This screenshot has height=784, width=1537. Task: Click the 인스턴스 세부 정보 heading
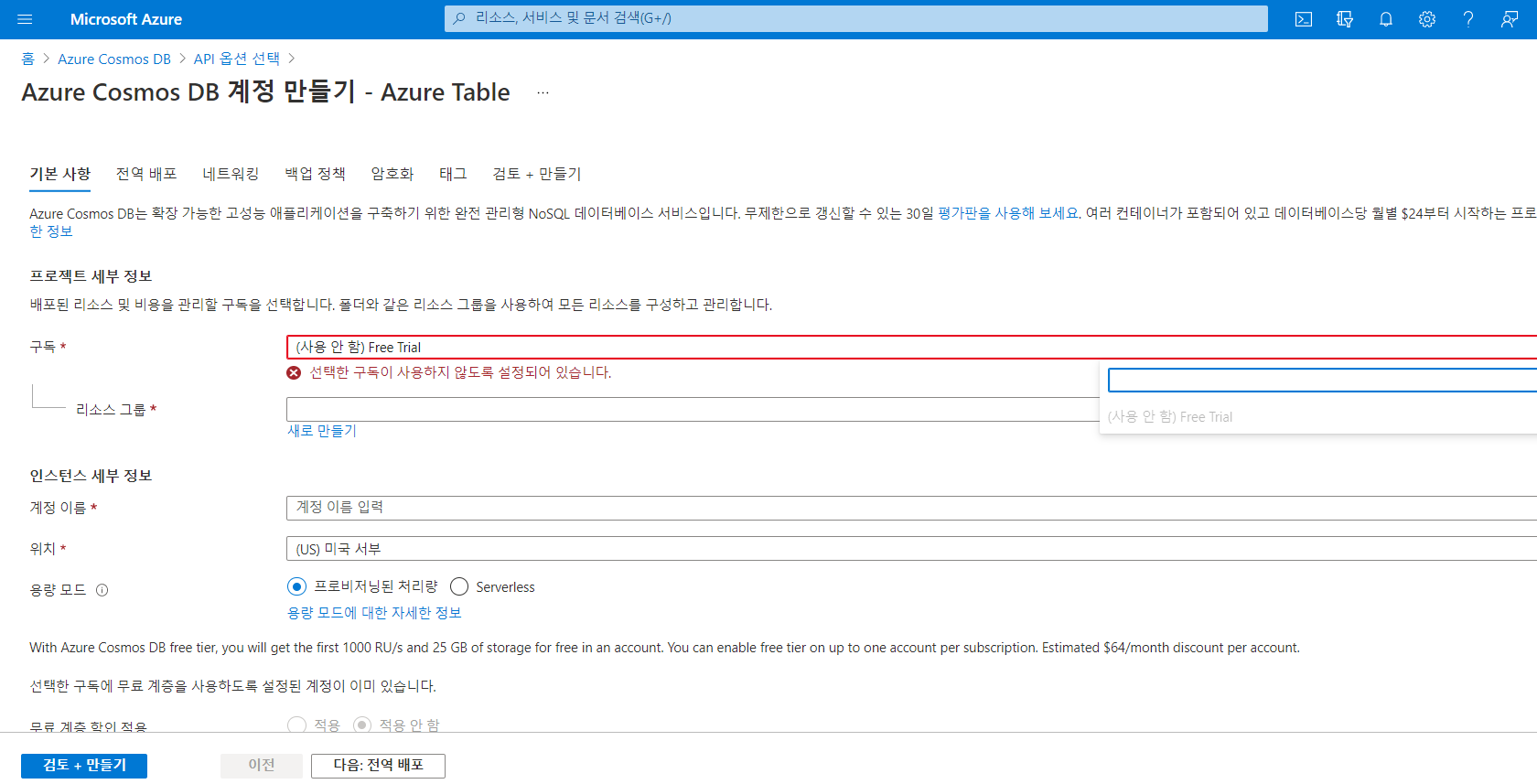click(x=91, y=476)
